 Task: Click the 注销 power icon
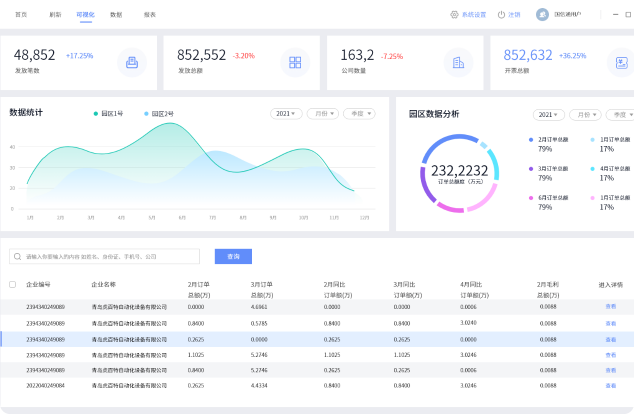tap(502, 15)
